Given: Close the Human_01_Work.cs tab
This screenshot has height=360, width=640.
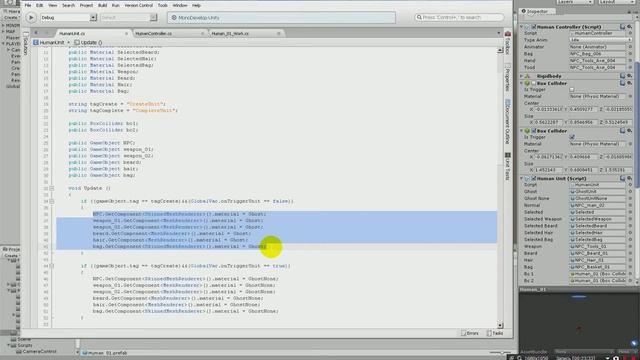Looking at the screenshot, I should pos(279,33).
